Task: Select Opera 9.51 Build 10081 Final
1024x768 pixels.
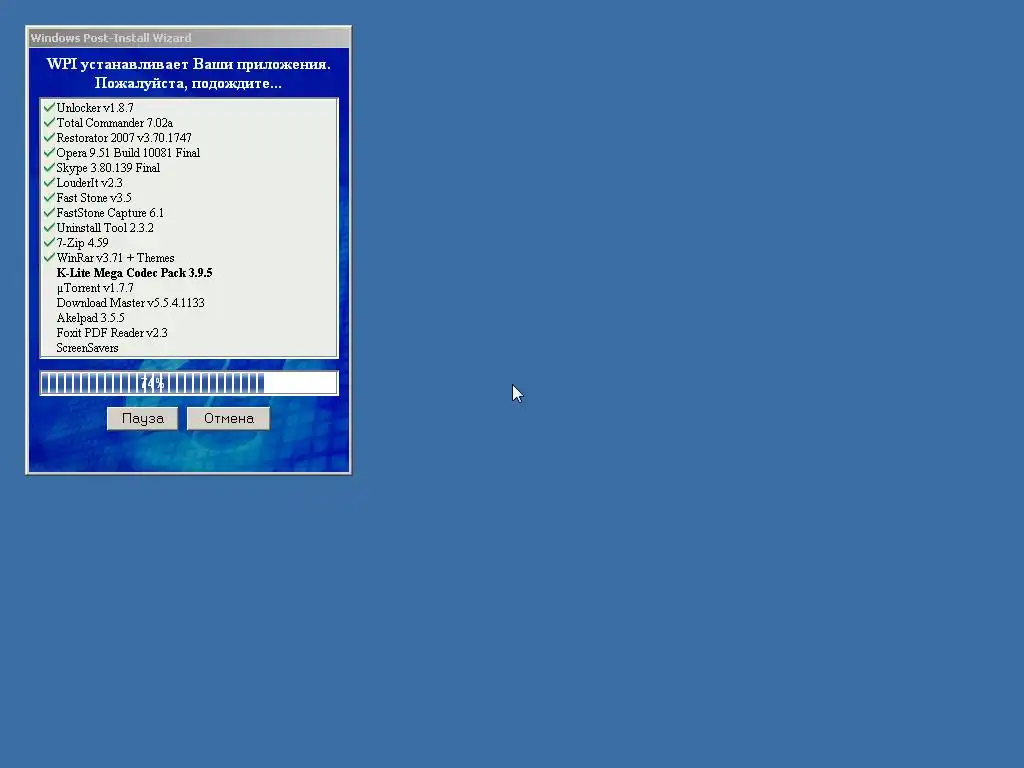Action: (x=128, y=153)
